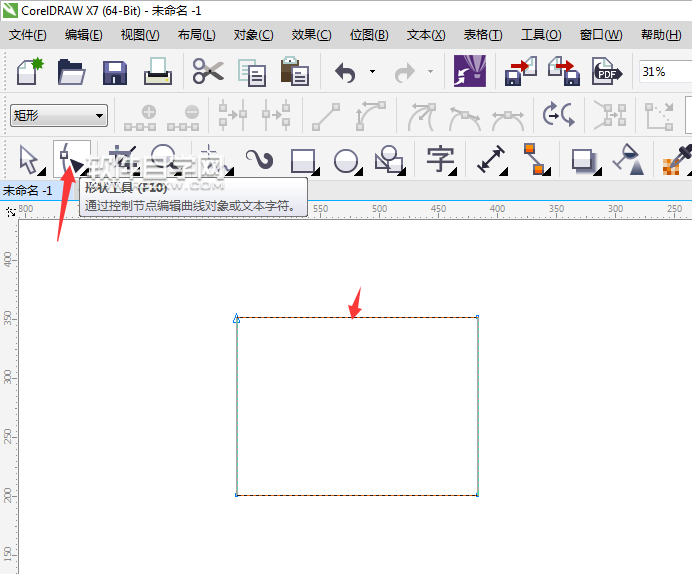Image resolution: width=692 pixels, height=574 pixels.
Task: Open the 帮助(H) menu
Action: pos(661,35)
